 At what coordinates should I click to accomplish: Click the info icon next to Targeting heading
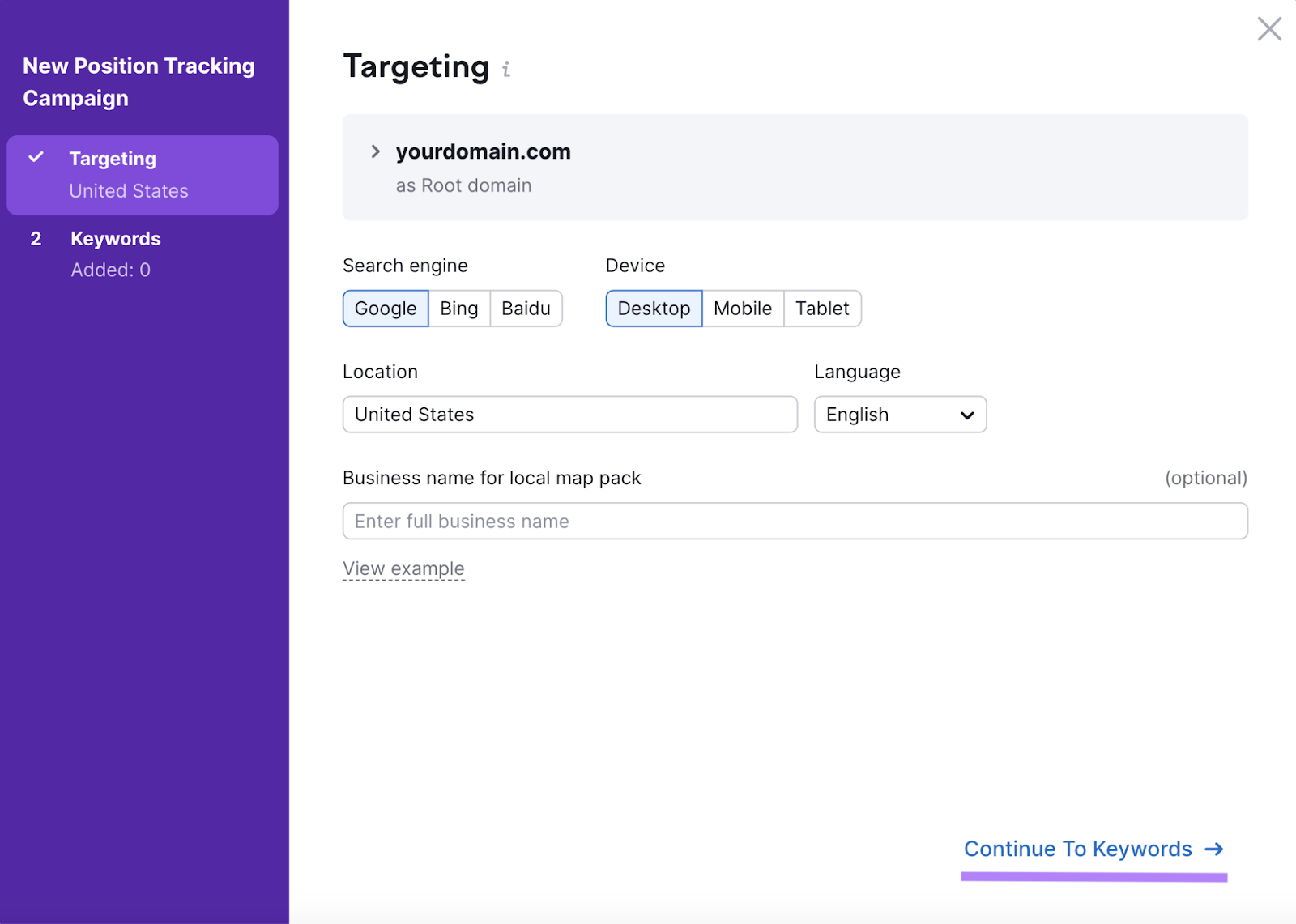tap(507, 70)
